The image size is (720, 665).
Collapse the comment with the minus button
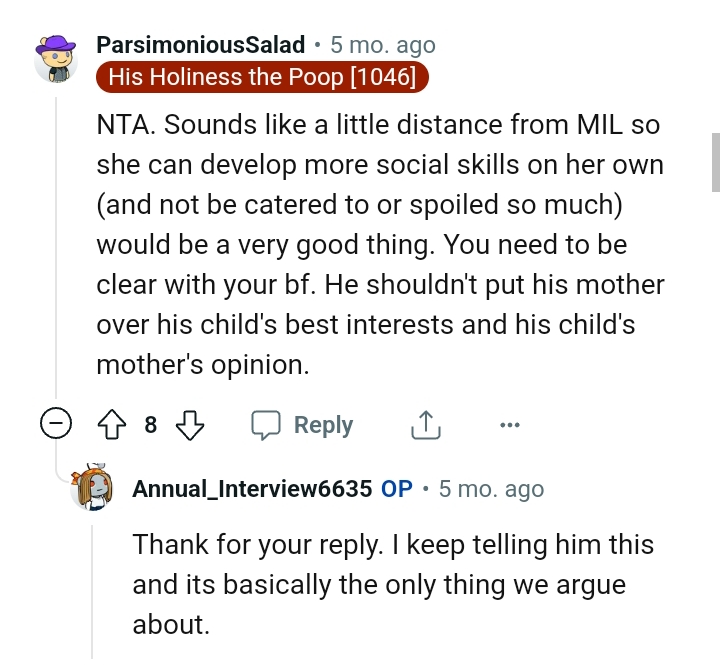click(x=55, y=426)
